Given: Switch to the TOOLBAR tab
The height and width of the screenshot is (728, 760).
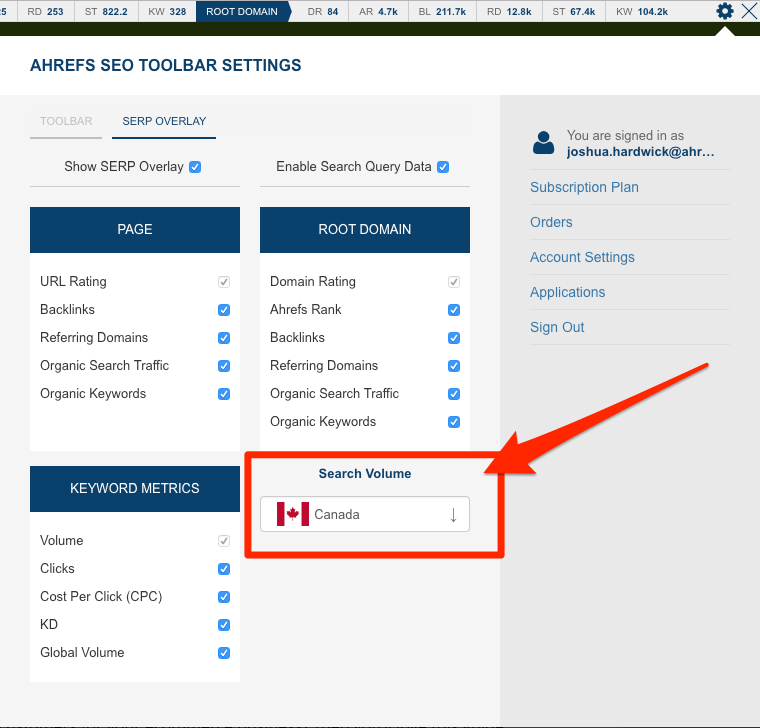Looking at the screenshot, I should pos(66,121).
